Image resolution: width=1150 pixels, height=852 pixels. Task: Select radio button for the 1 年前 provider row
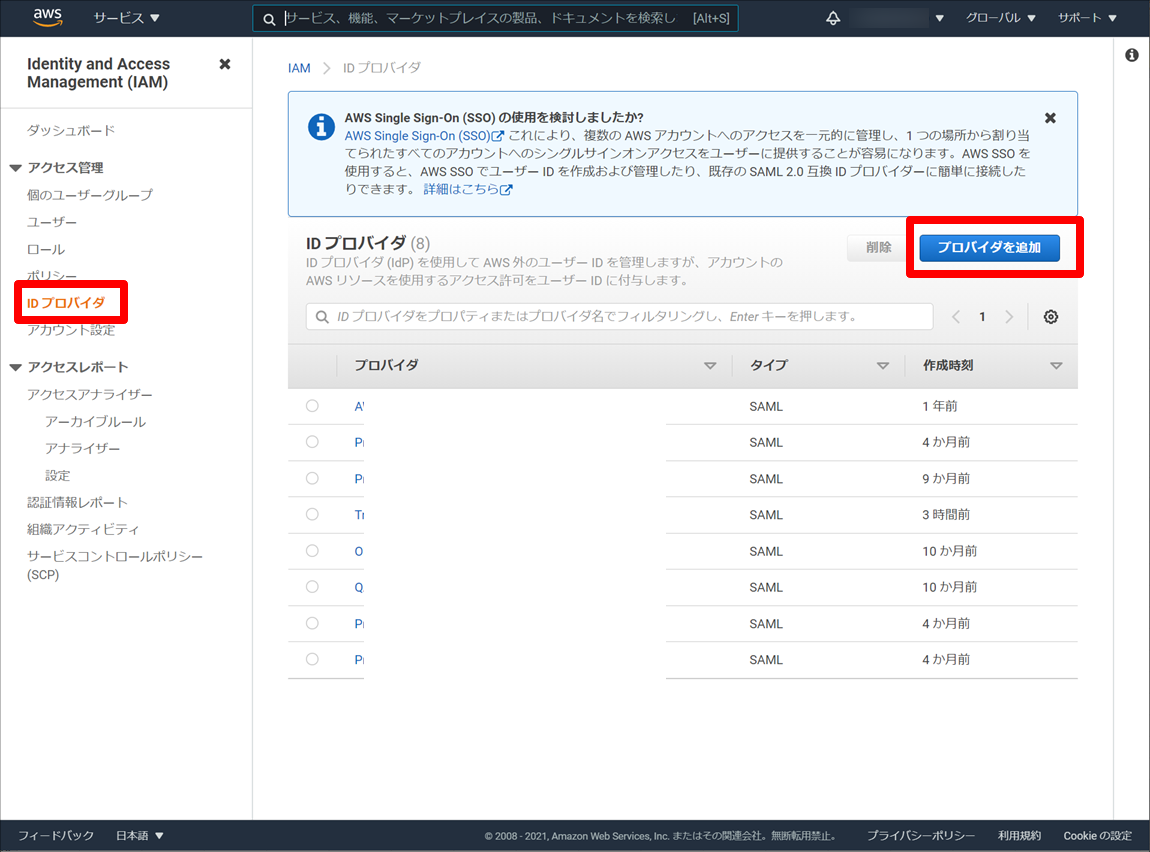point(312,405)
